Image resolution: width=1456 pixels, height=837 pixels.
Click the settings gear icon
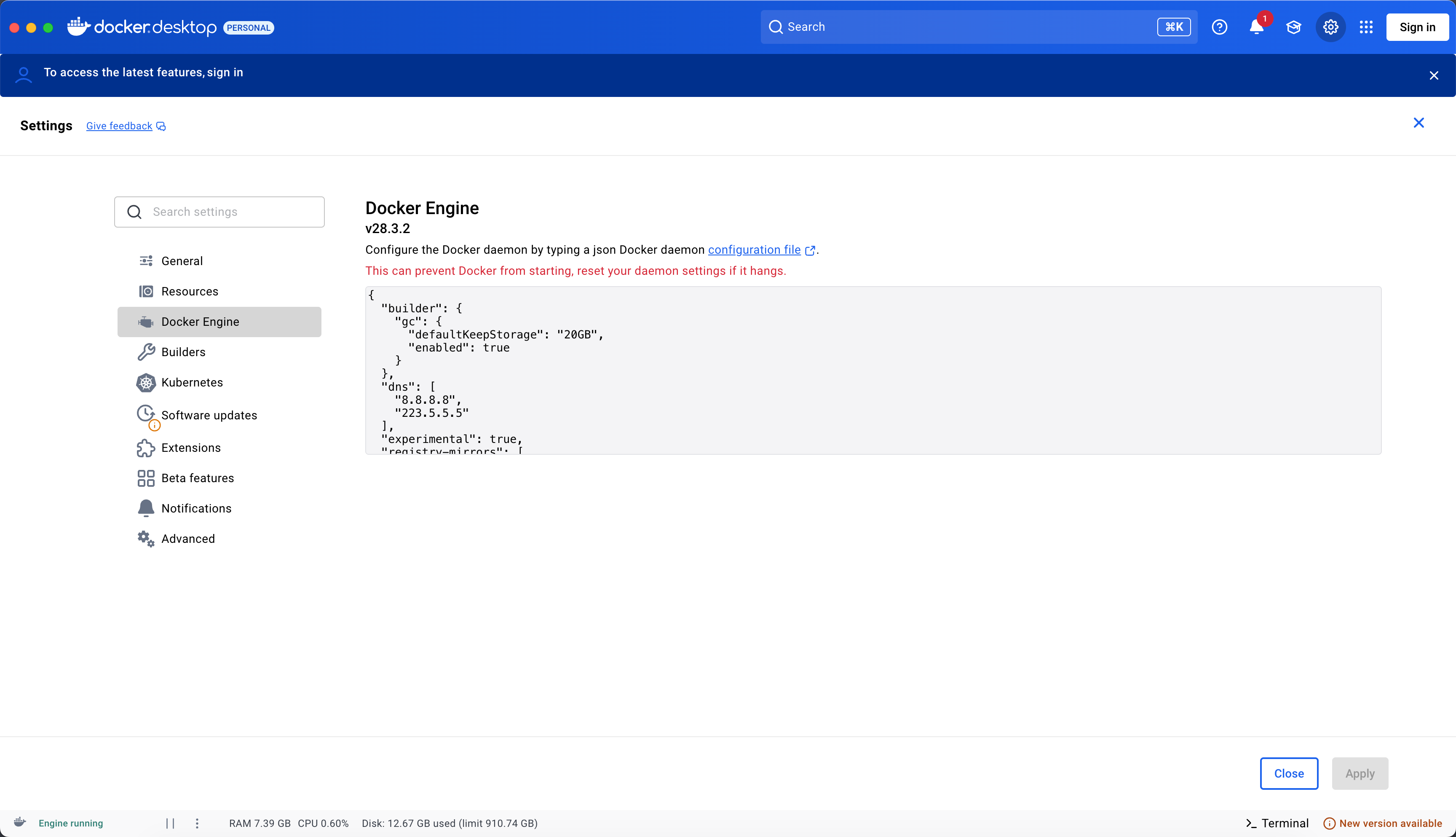click(x=1330, y=27)
